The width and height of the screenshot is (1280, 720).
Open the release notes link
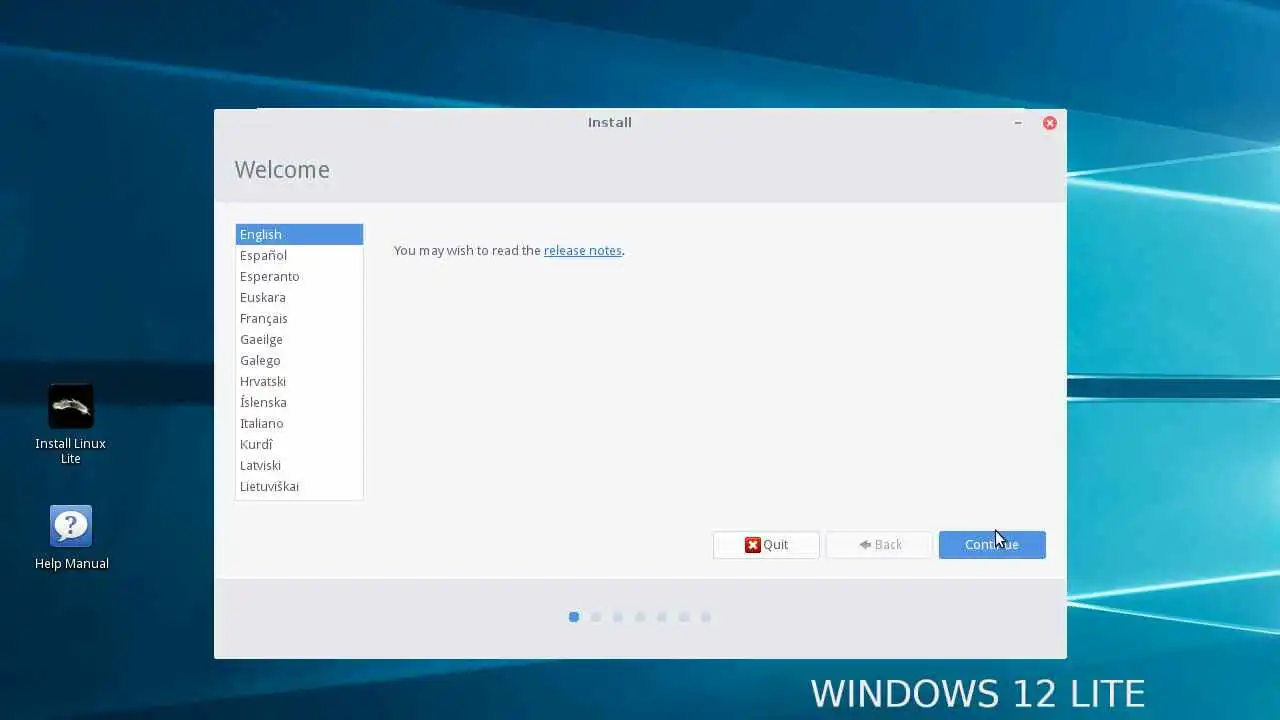pos(583,251)
